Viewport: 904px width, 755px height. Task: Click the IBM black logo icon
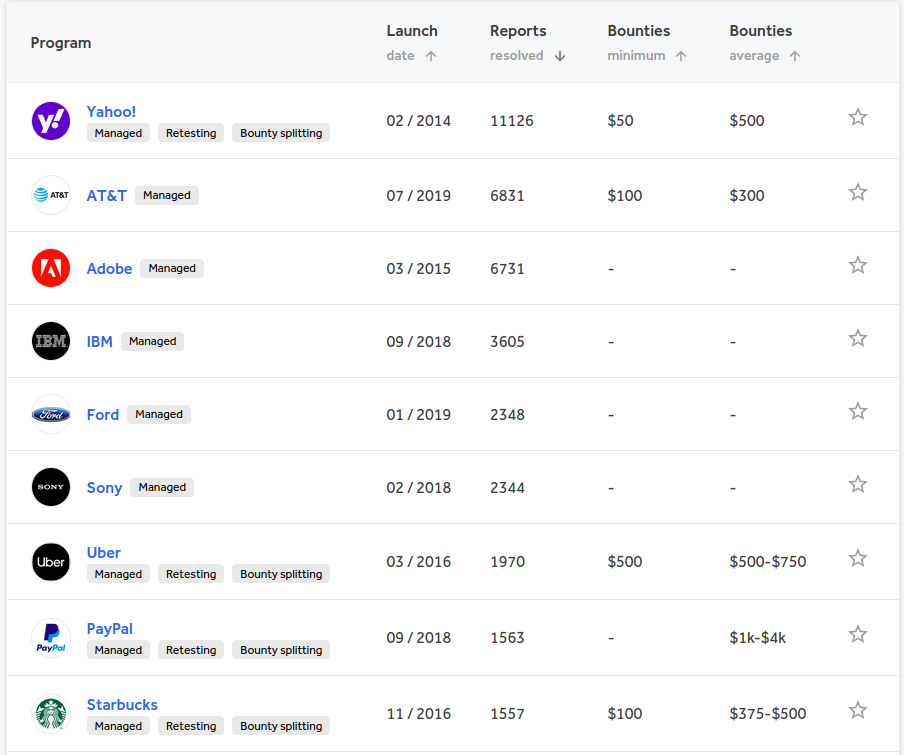point(51,341)
